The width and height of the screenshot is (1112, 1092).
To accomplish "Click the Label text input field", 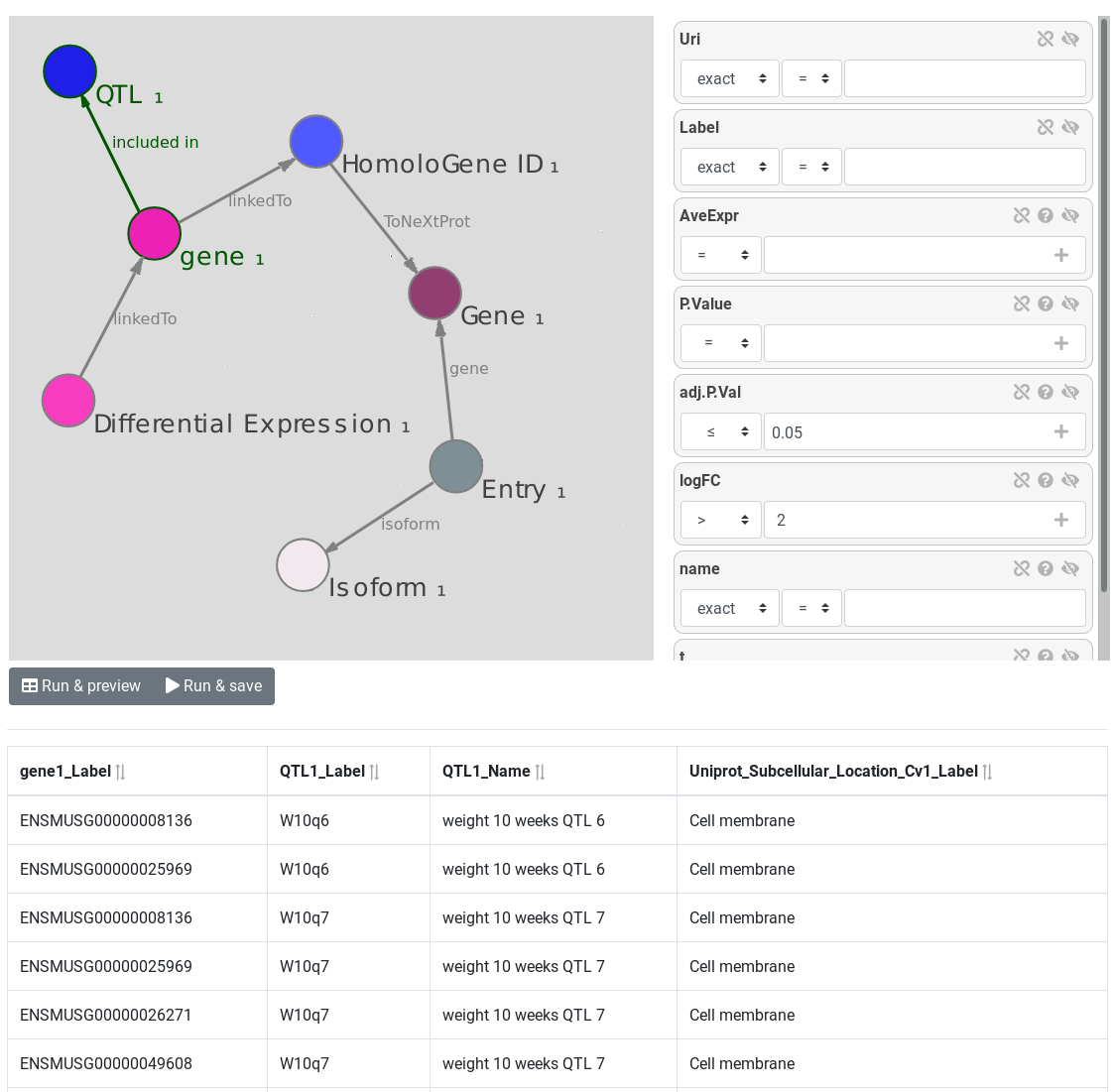I will (x=964, y=167).
